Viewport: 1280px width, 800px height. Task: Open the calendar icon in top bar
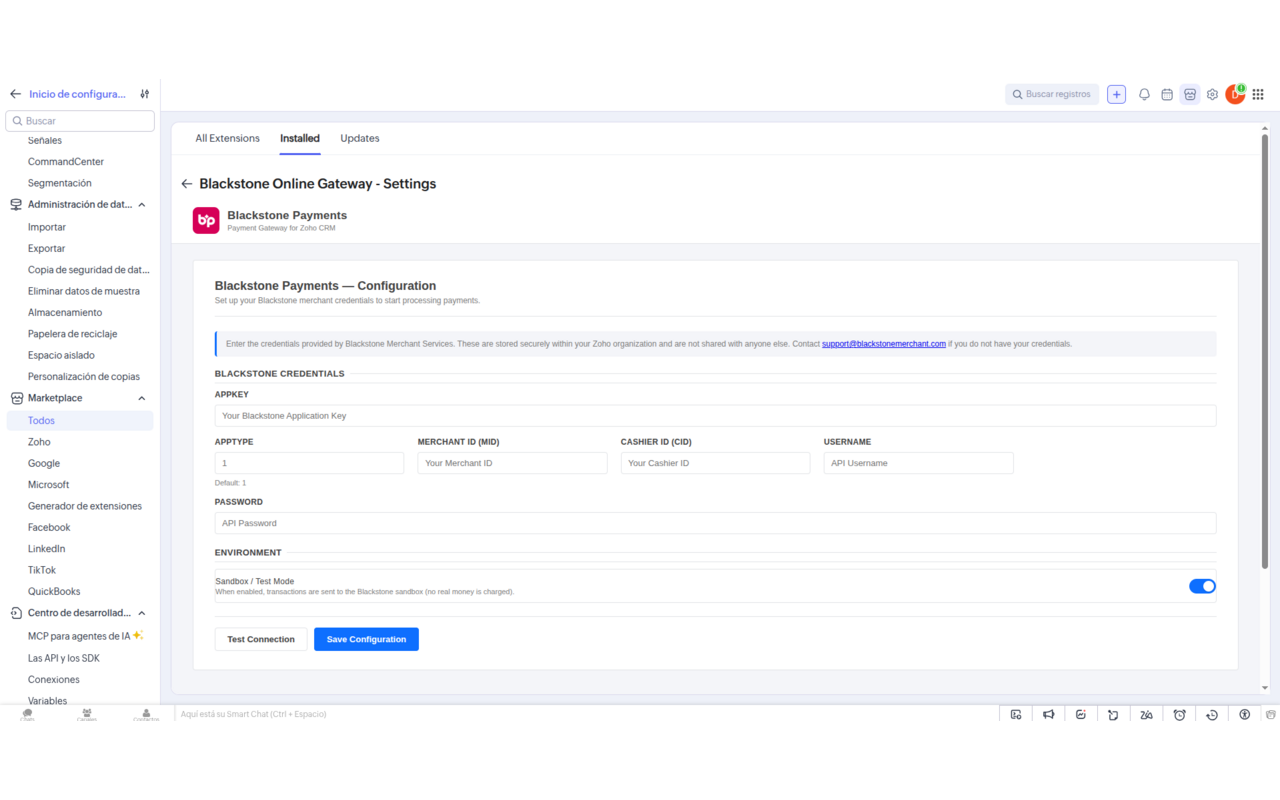pyautogui.click(x=1167, y=94)
